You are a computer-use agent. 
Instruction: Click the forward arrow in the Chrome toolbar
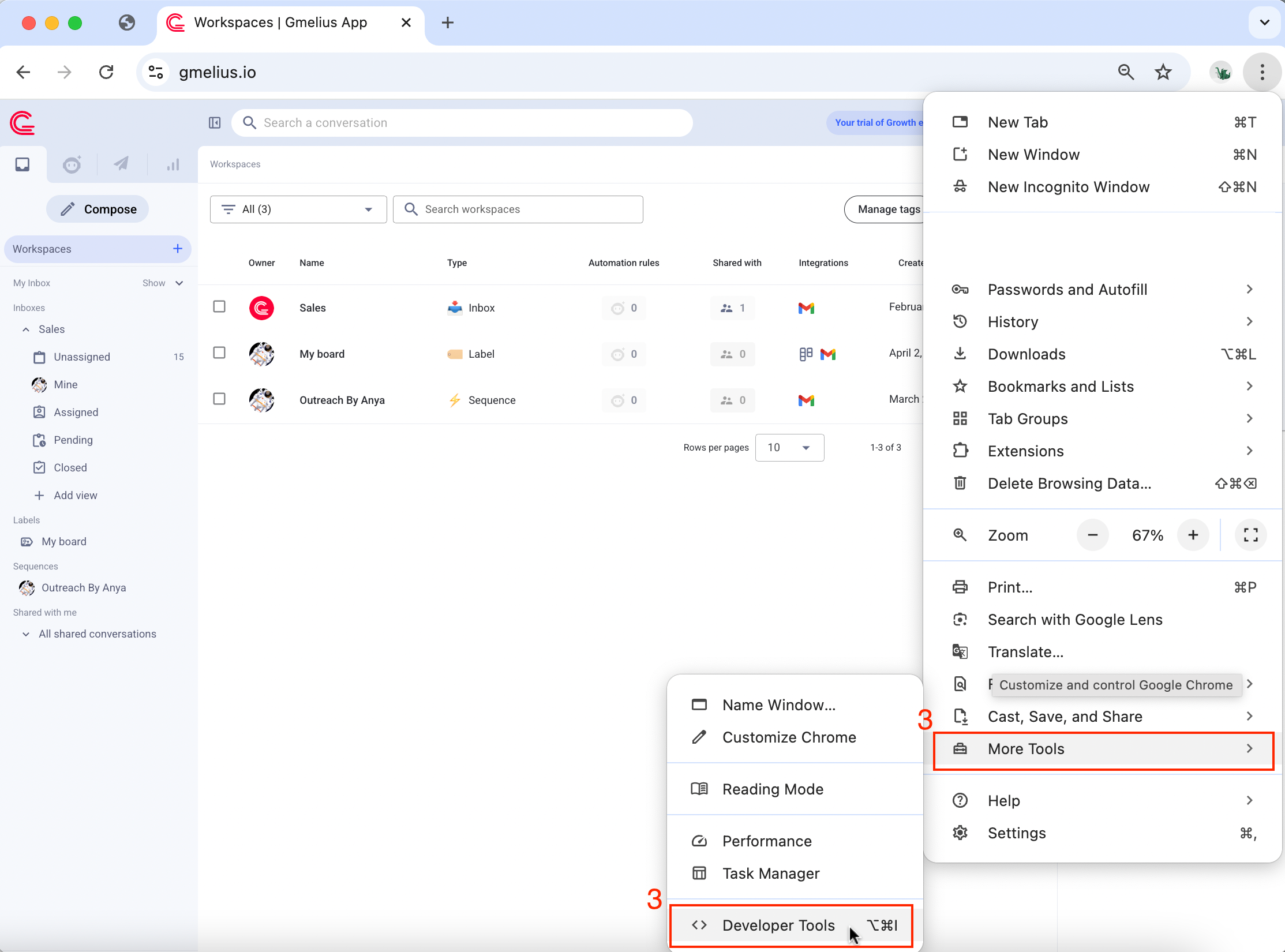pos(65,72)
